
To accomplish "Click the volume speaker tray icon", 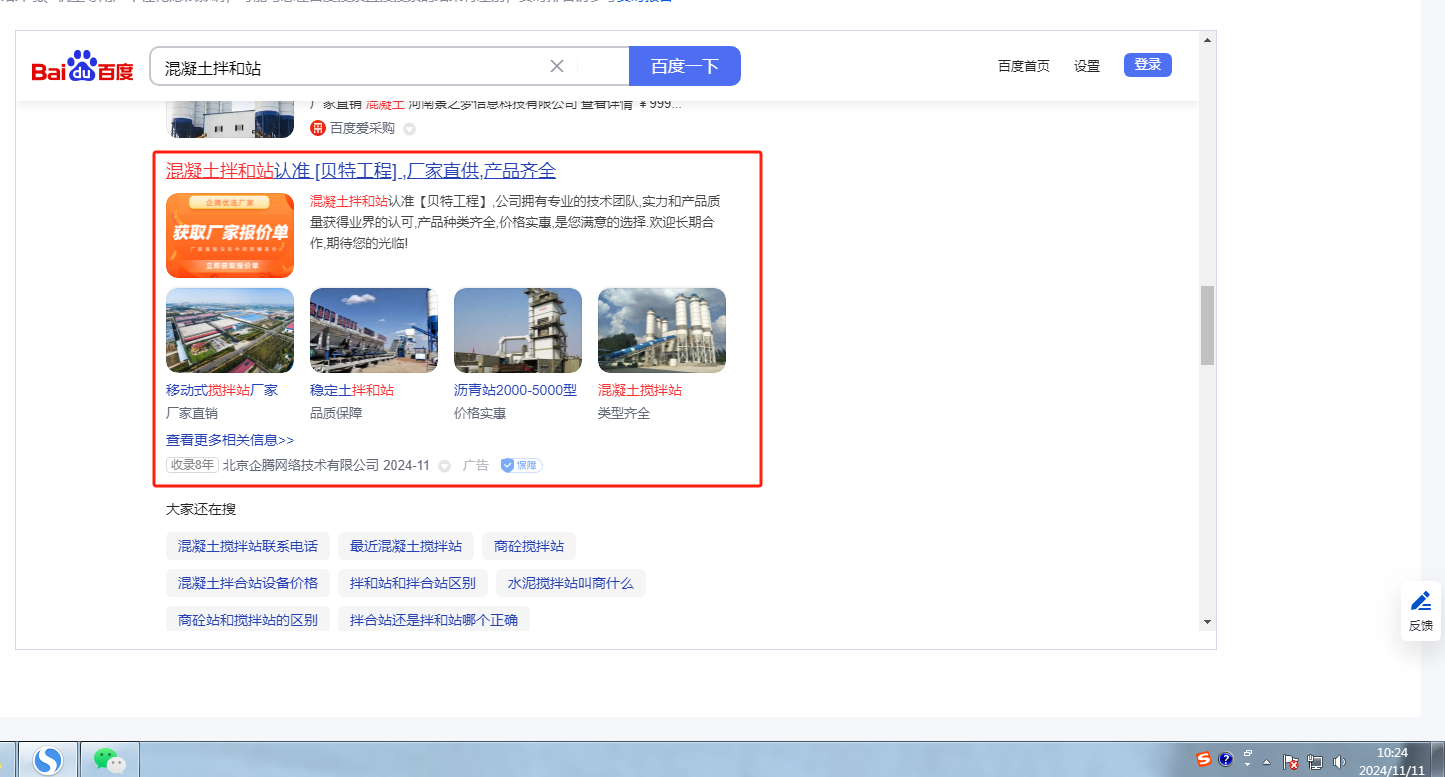I will [1339, 762].
